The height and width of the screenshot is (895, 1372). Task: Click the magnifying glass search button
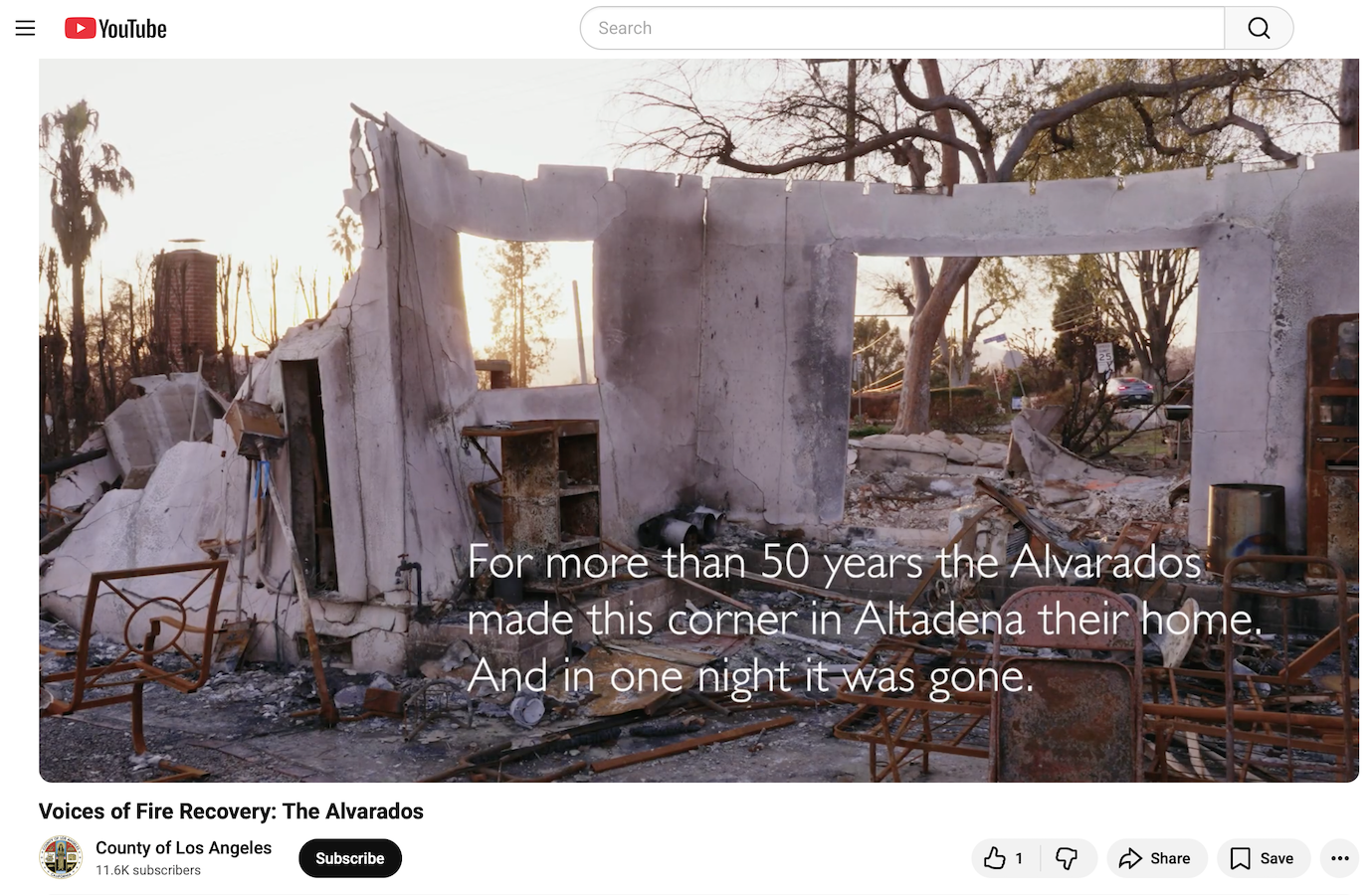[x=1259, y=28]
